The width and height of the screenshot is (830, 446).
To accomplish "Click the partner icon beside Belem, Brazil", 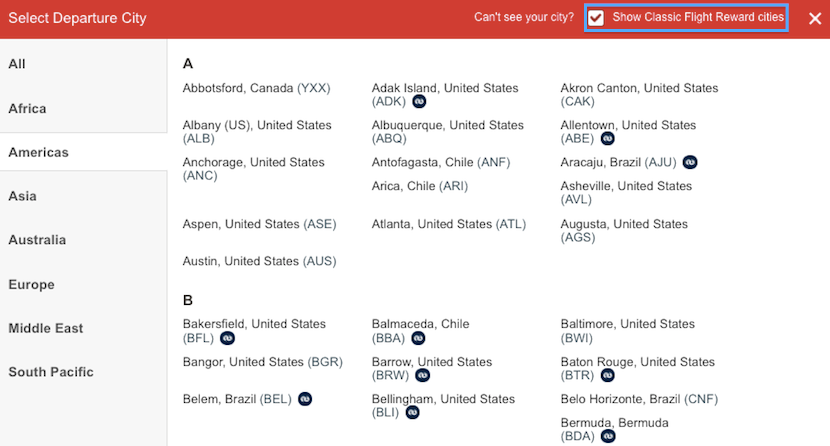I will point(304,399).
